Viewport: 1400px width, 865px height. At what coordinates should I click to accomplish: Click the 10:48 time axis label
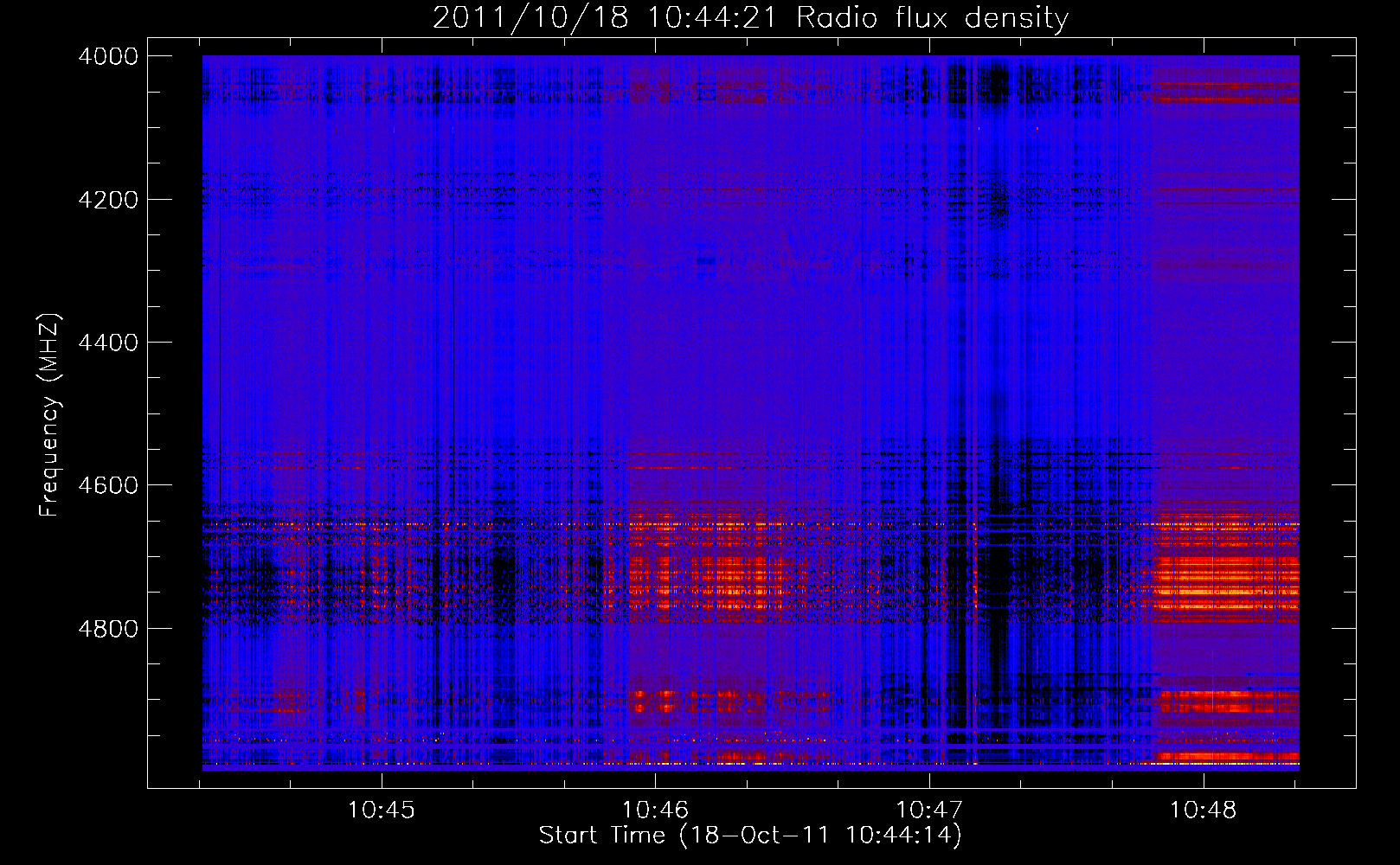tap(1203, 810)
